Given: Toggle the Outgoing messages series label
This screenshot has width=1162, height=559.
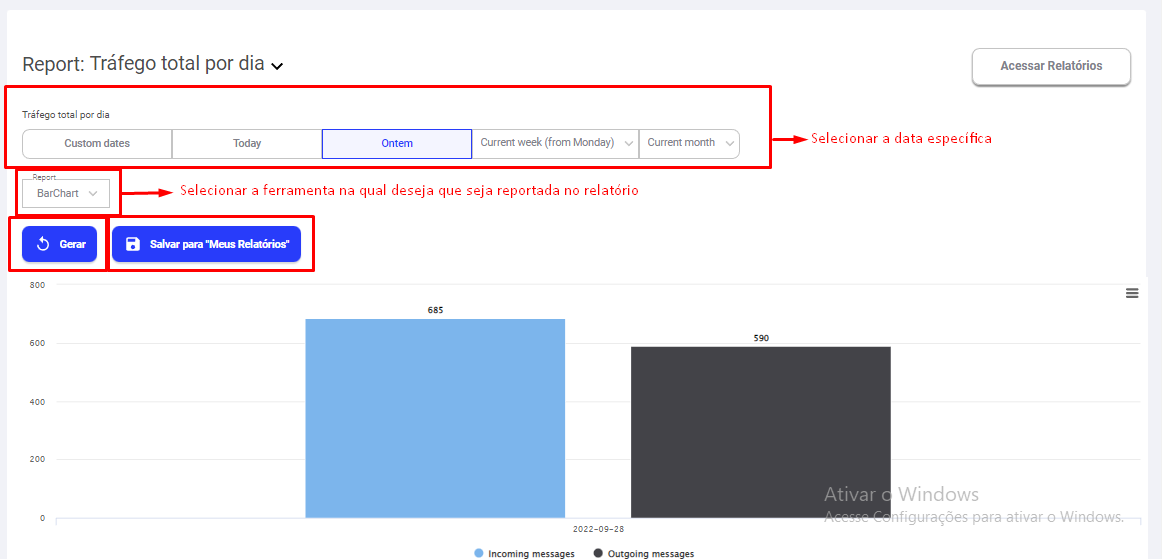Looking at the screenshot, I should point(650,553).
